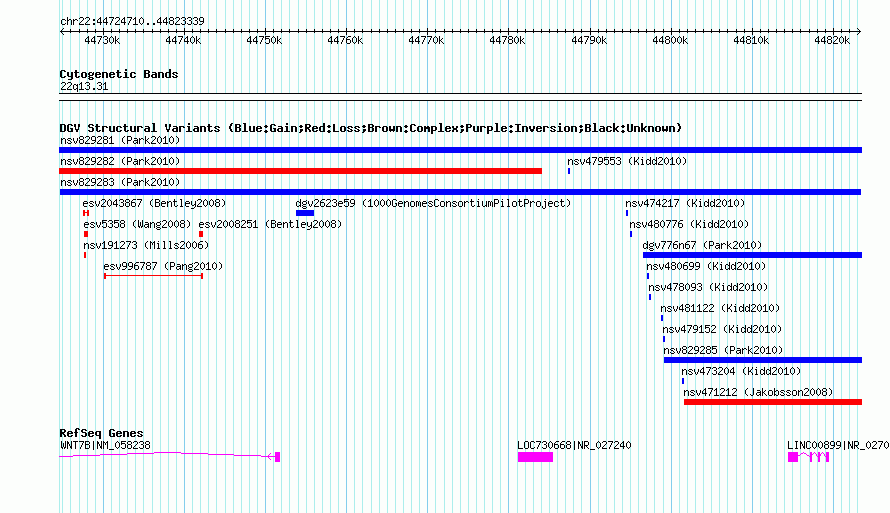Click the nsv480699 (Kidd2010) label

[706, 266]
